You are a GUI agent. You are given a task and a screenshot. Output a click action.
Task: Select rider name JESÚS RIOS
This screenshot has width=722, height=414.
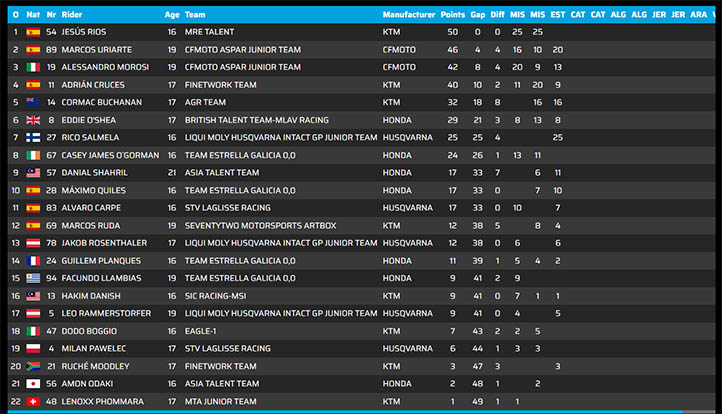[x=84, y=32]
